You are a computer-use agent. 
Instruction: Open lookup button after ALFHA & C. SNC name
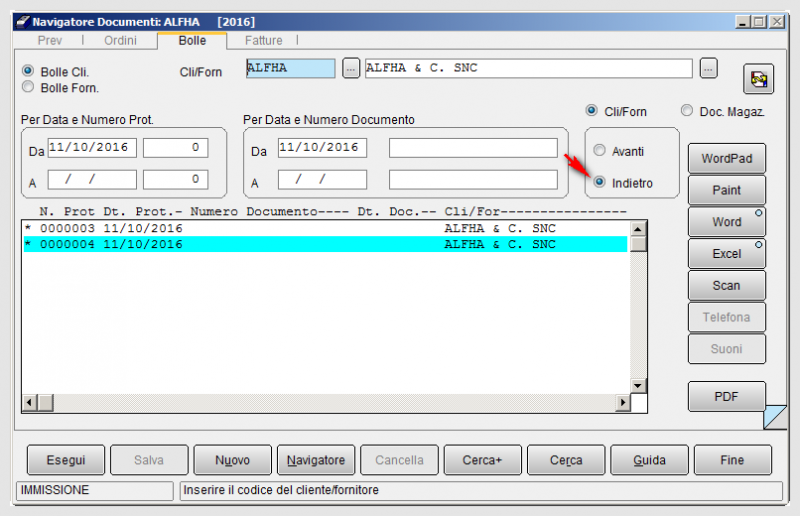click(x=708, y=68)
